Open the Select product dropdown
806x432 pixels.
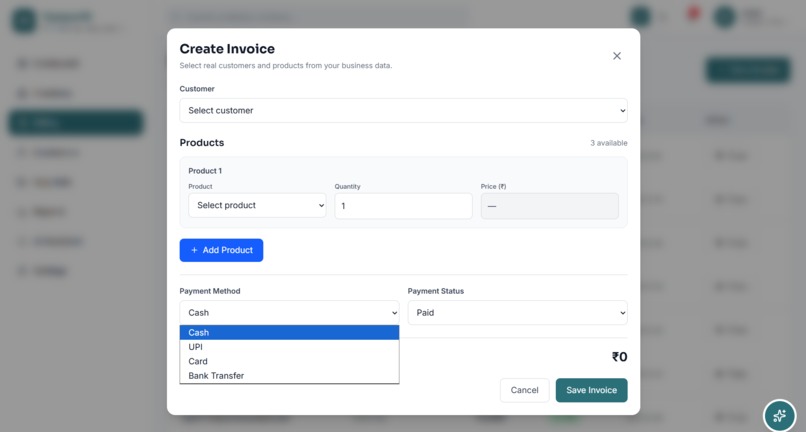(x=257, y=205)
